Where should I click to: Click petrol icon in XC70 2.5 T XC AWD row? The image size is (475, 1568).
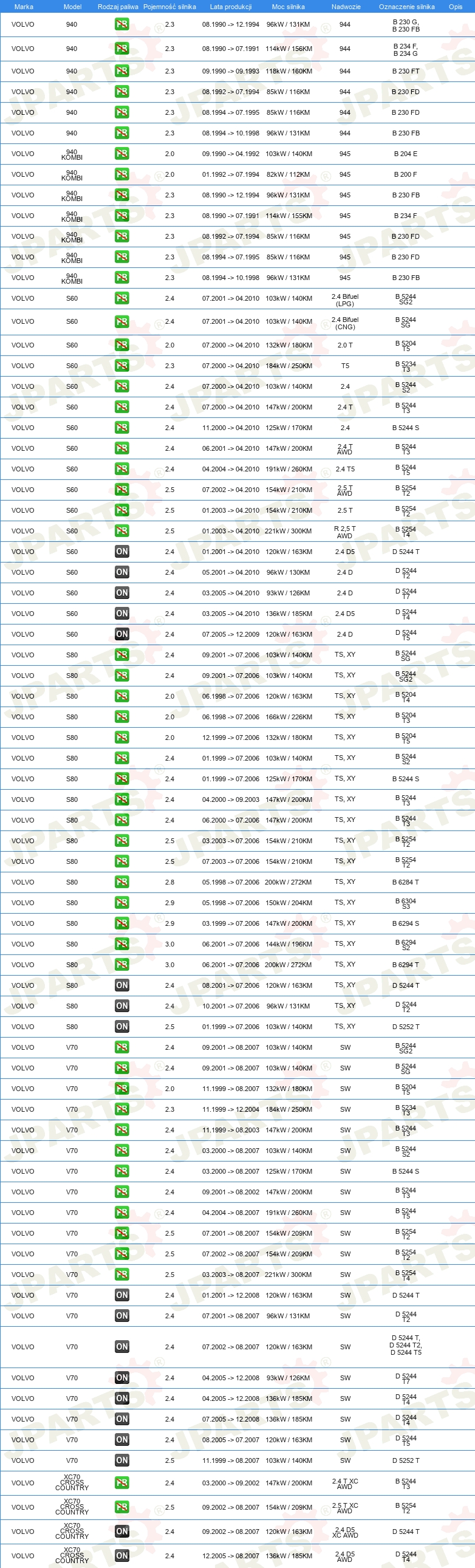click(x=122, y=1507)
